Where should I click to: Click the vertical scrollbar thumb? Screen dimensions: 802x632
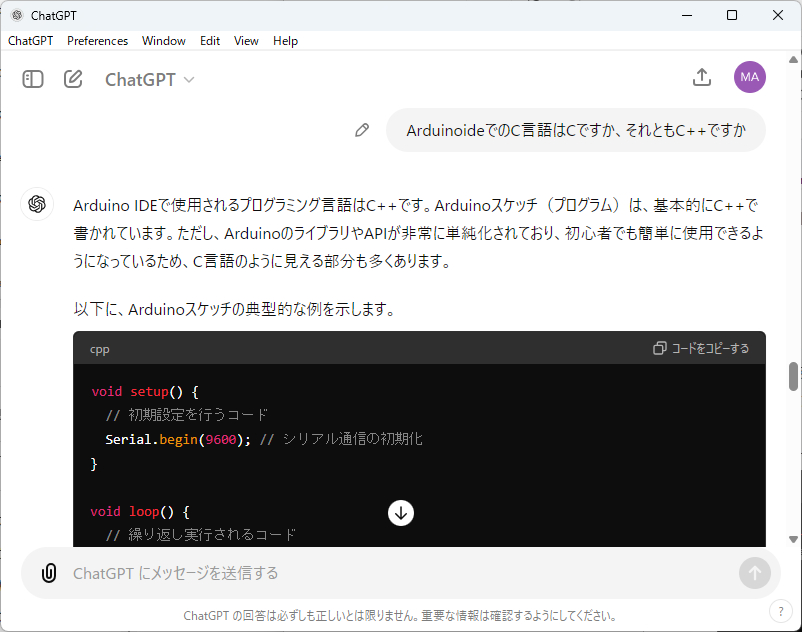[794, 376]
